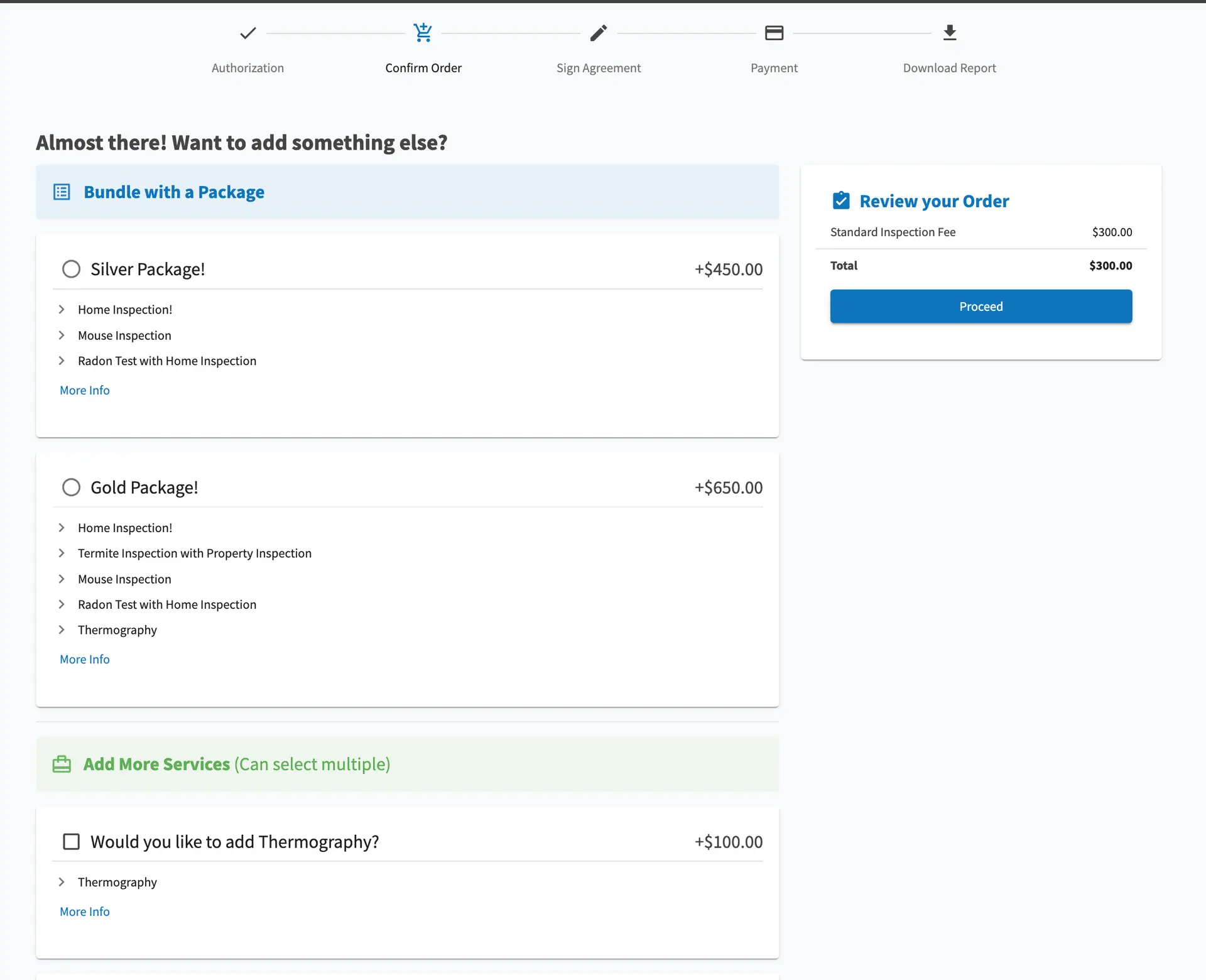Click the Add More Services briefcase icon
This screenshot has width=1206, height=980.
(62, 765)
